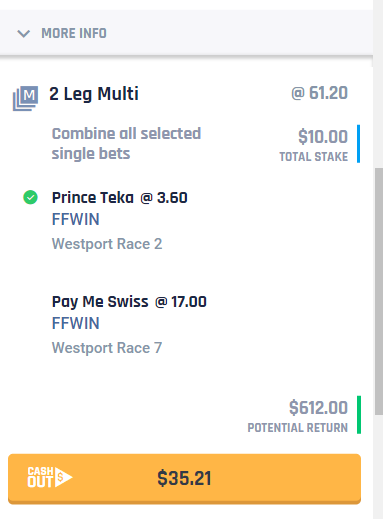
Task: Click the $10.00 total stake amount
Action: [323, 137]
